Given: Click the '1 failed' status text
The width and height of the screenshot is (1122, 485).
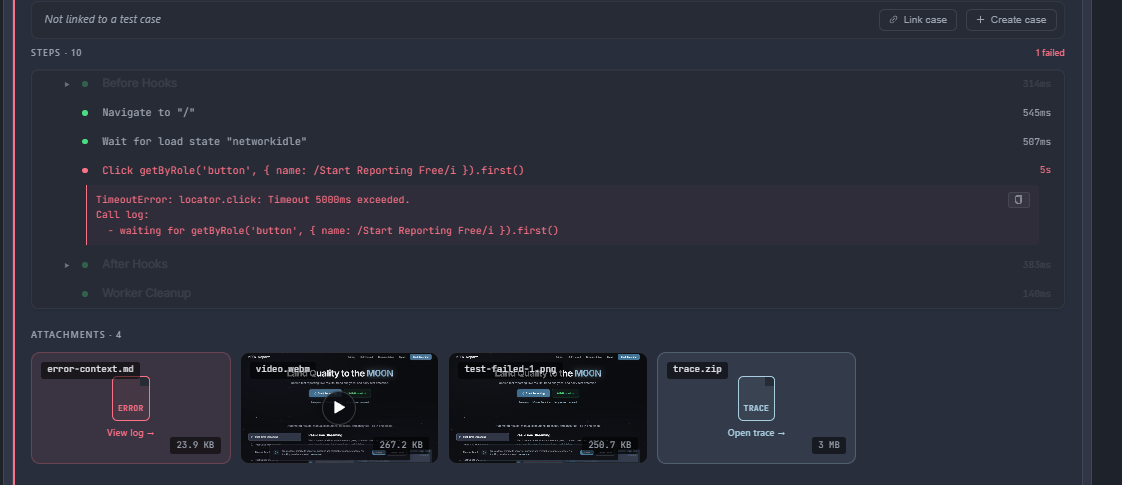Looking at the screenshot, I should 1050,53.
